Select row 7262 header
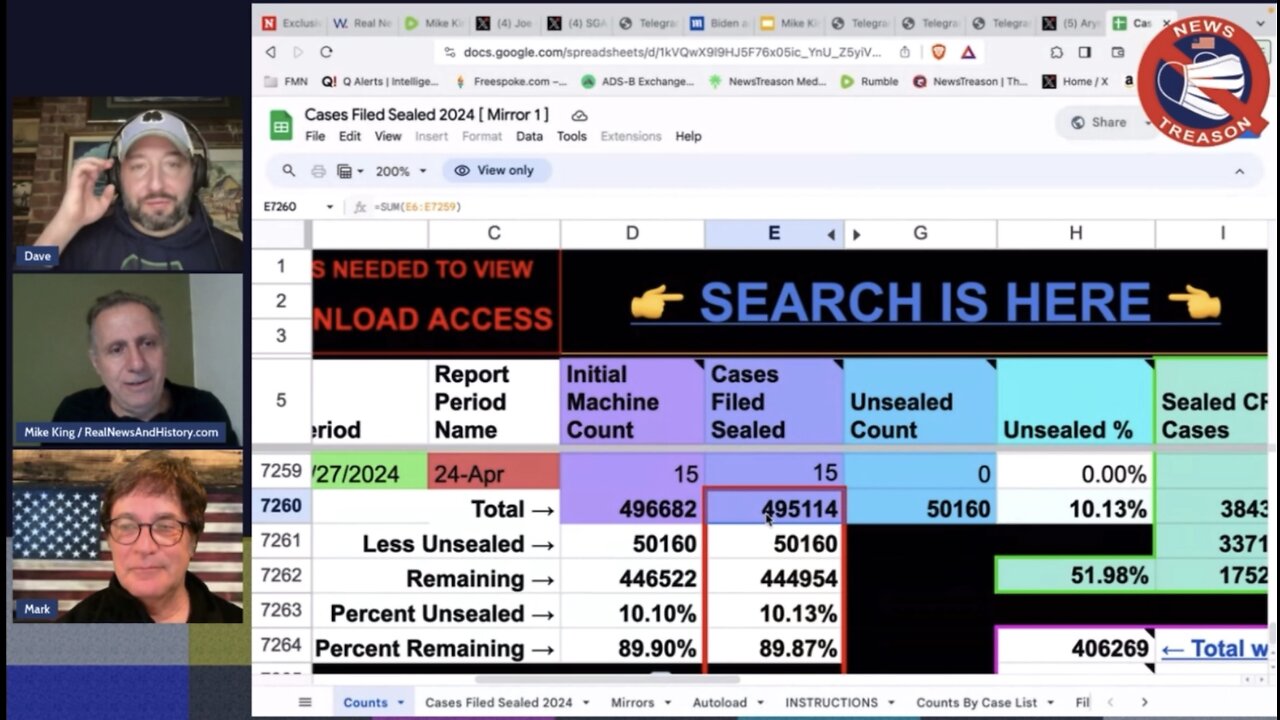Image resolution: width=1280 pixels, height=720 pixels. pyautogui.click(x=281, y=576)
